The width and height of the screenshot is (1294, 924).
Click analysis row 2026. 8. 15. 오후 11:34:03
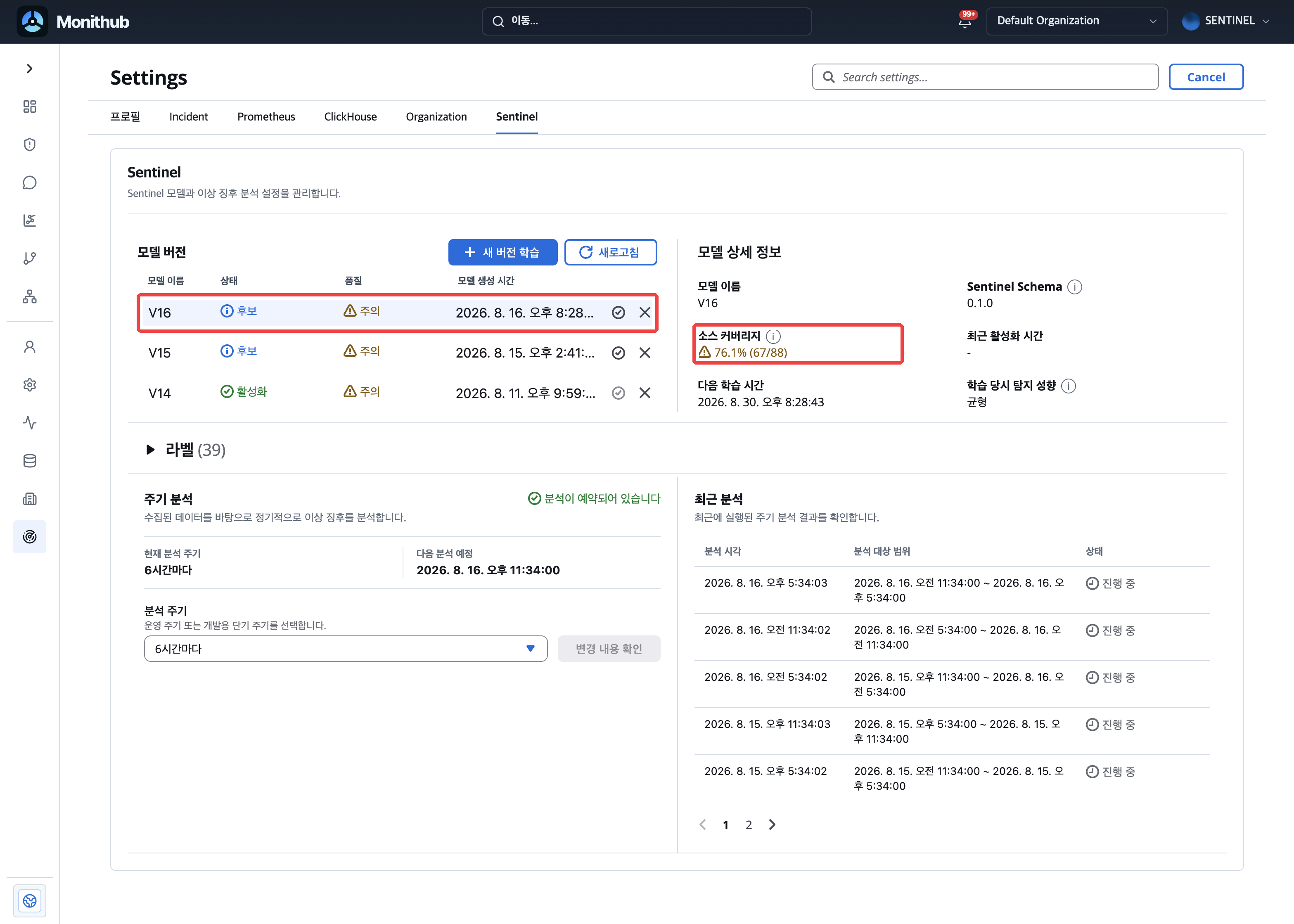point(952,732)
